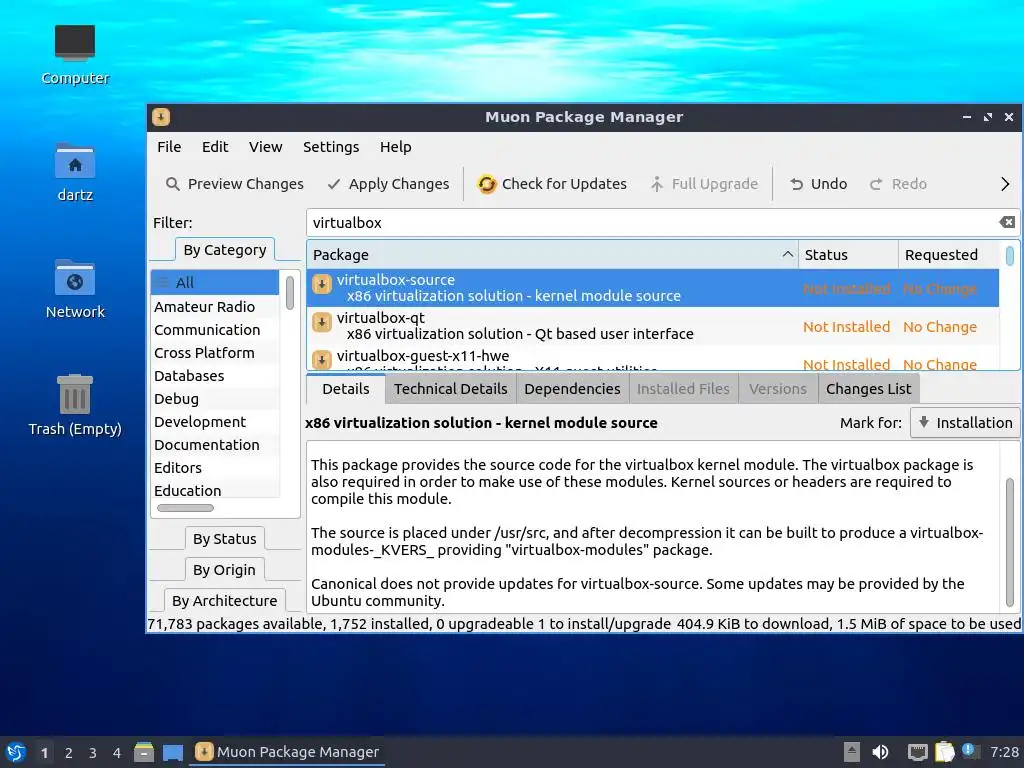Sort by the Package column header

552,255
